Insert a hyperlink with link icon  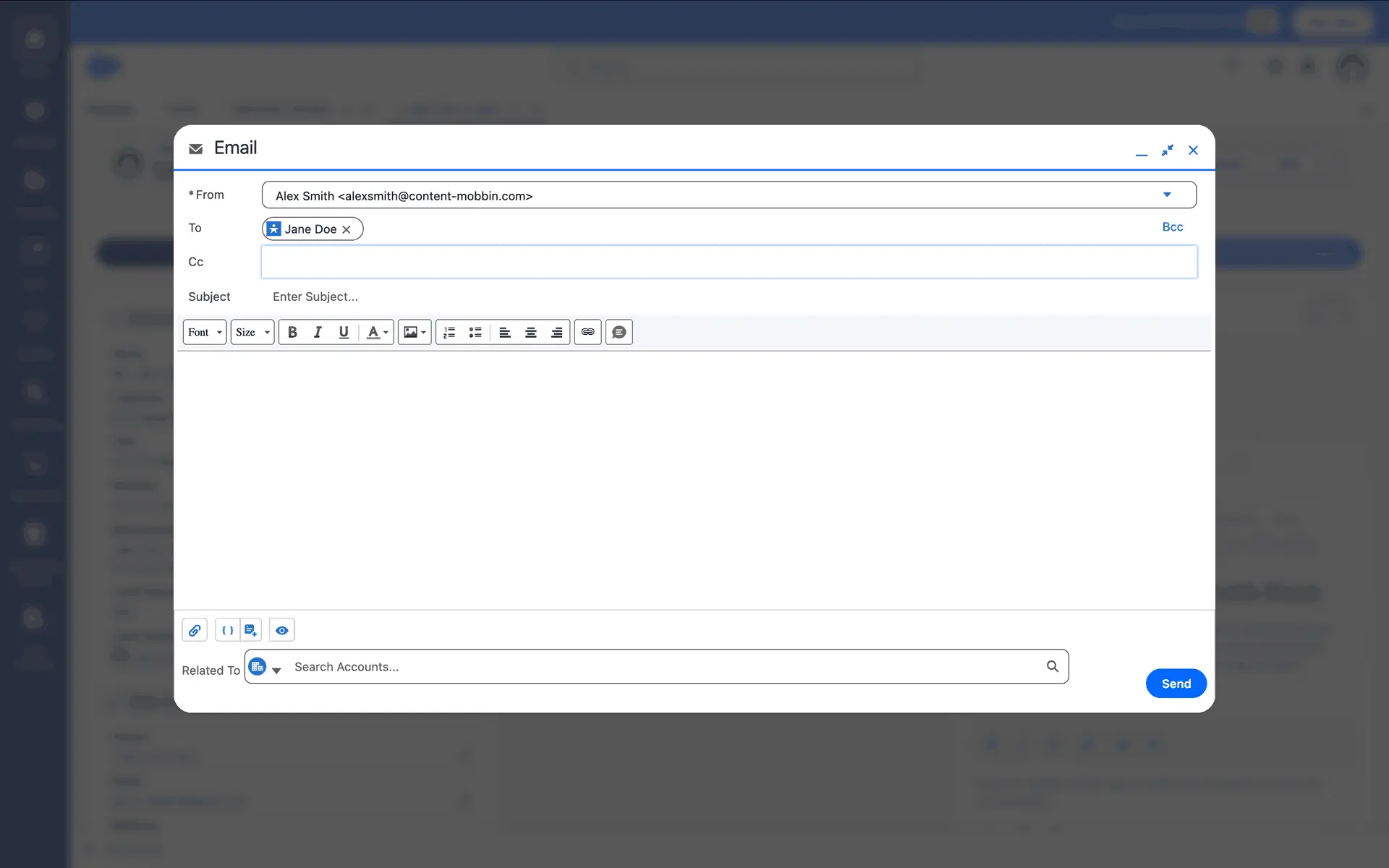click(x=587, y=332)
